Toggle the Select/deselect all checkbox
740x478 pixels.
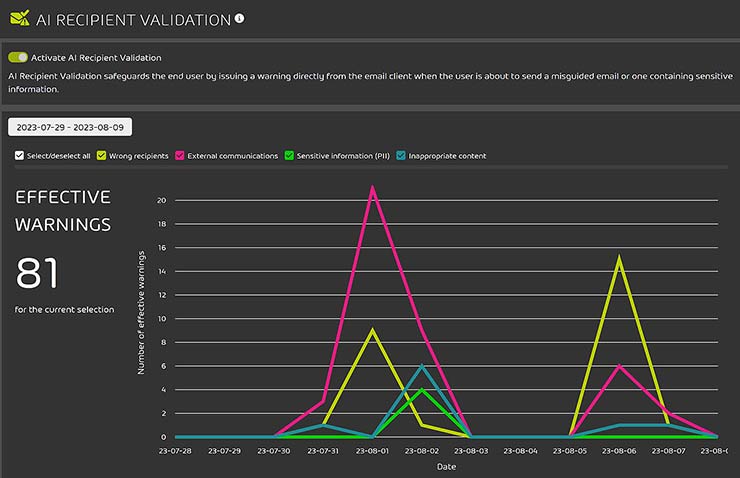coord(19,156)
